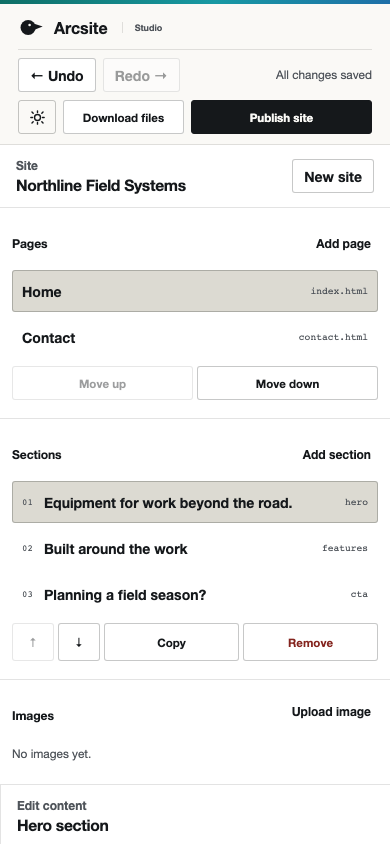The height and width of the screenshot is (844, 390).
Task: Publish the site
Action: click(281, 117)
